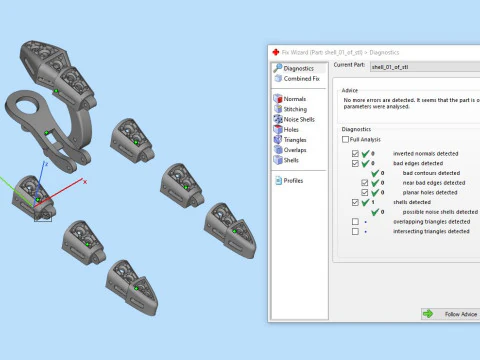Click the red cross Fix Wizard icon
Image resolution: width=480 pixels, height=360 pixels.
(276, 52)
